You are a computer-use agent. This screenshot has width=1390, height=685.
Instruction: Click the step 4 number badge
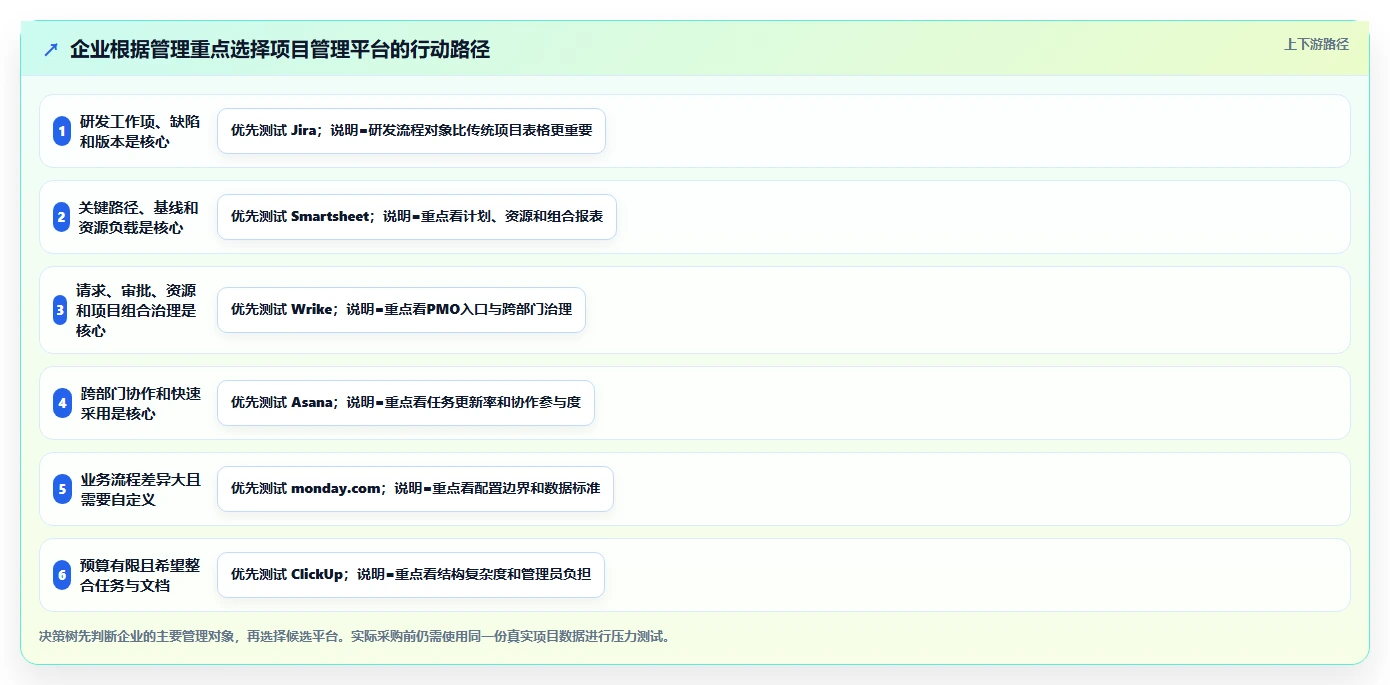tap(63, 403)
